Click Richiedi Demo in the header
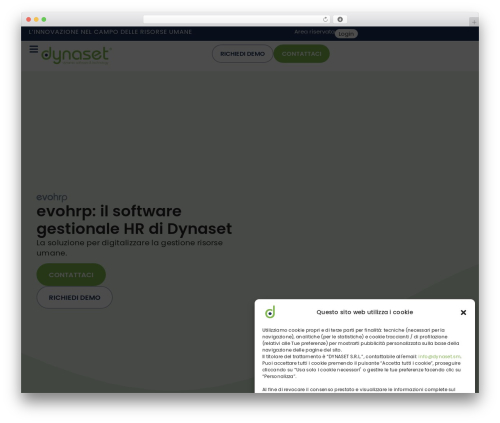 point(242,54)
